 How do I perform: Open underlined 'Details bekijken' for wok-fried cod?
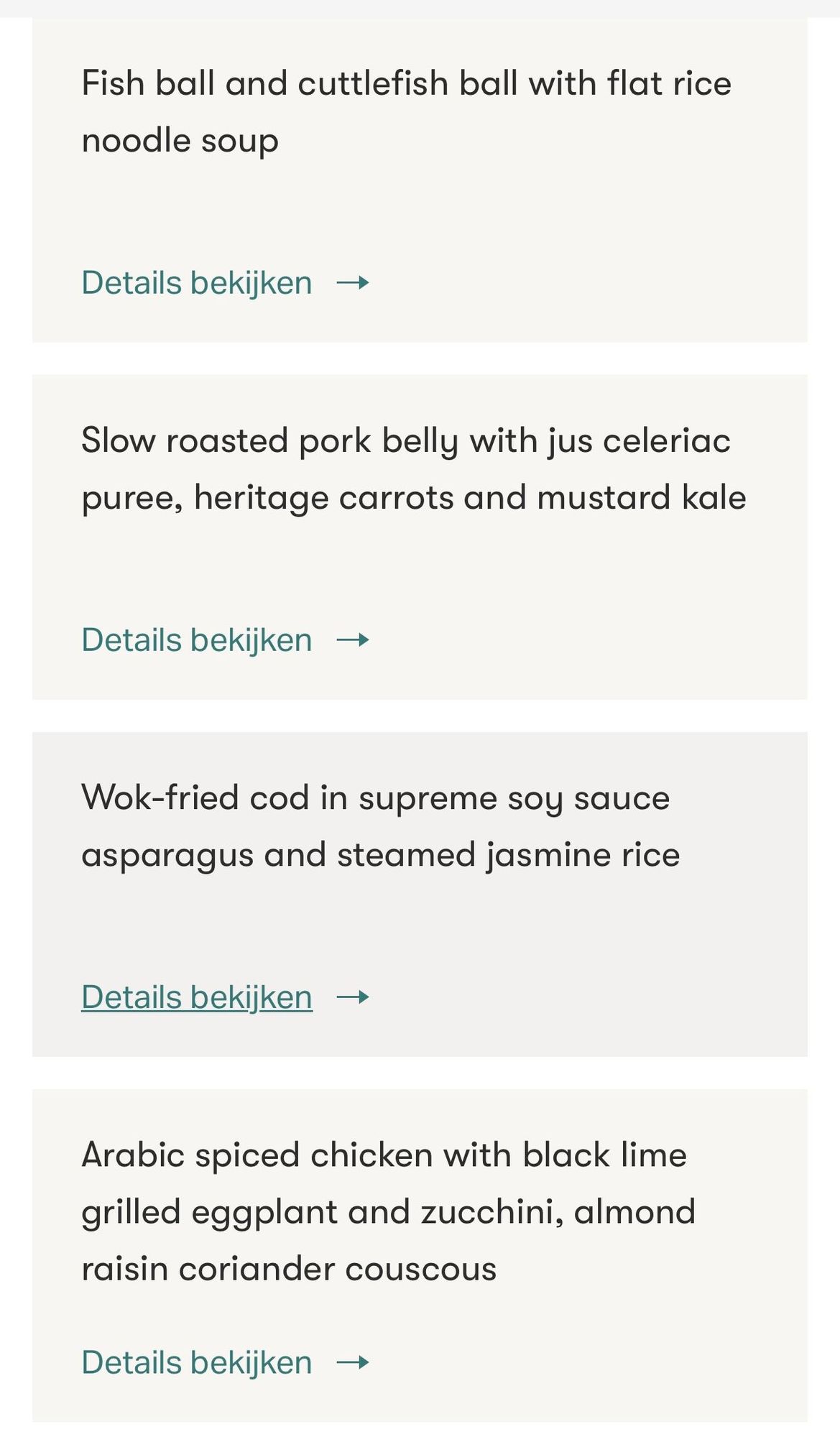click(x=197, y=997)
